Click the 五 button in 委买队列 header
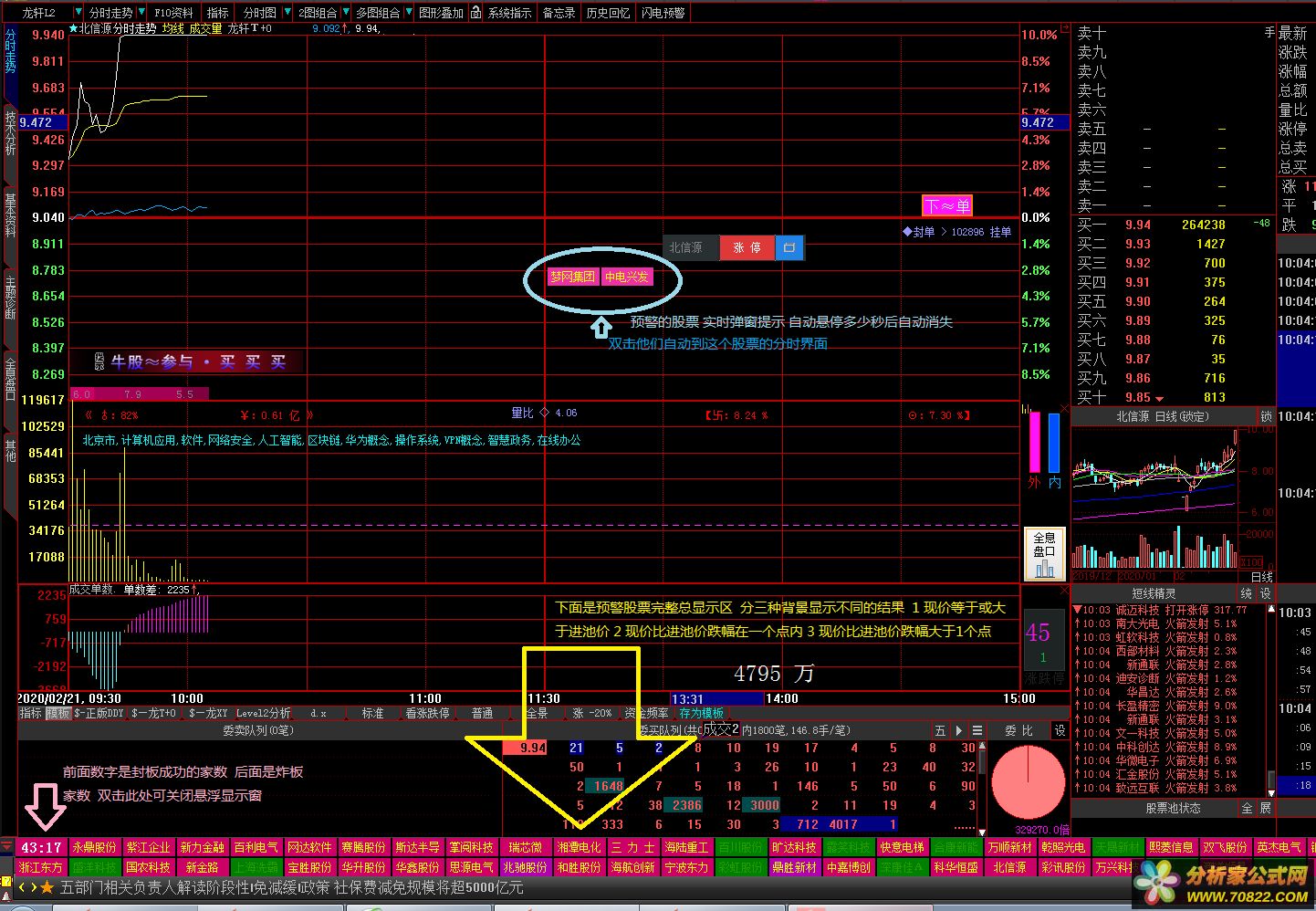 (940, 730)
